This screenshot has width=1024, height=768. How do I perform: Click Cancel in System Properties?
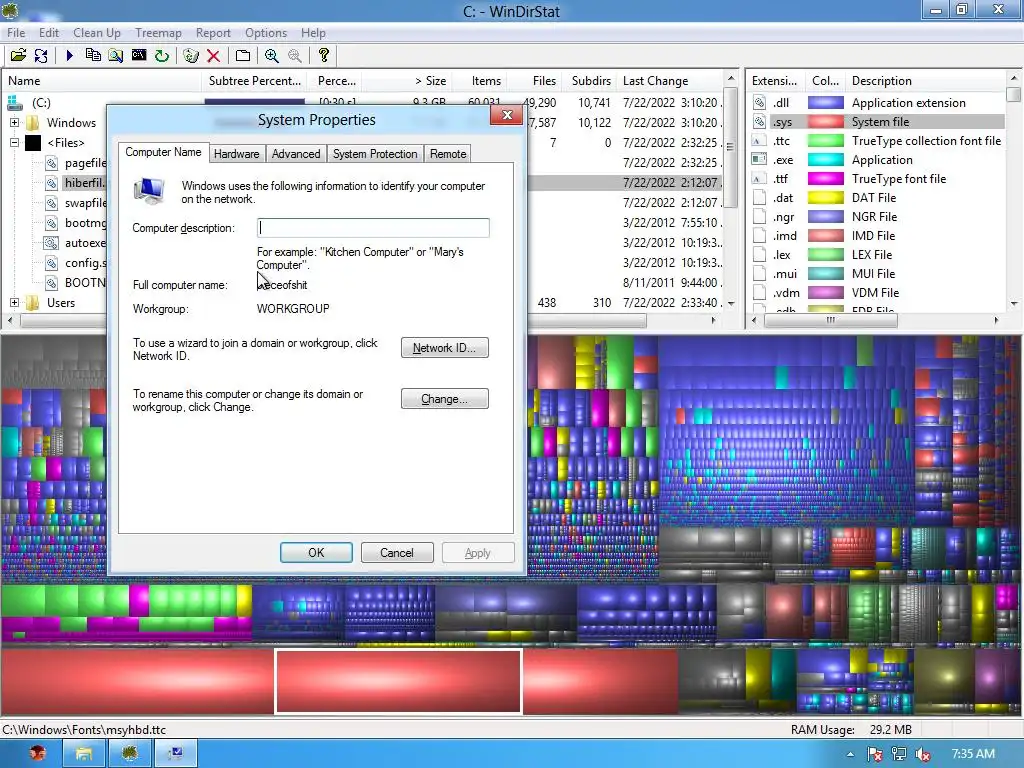tap(397, 552)
